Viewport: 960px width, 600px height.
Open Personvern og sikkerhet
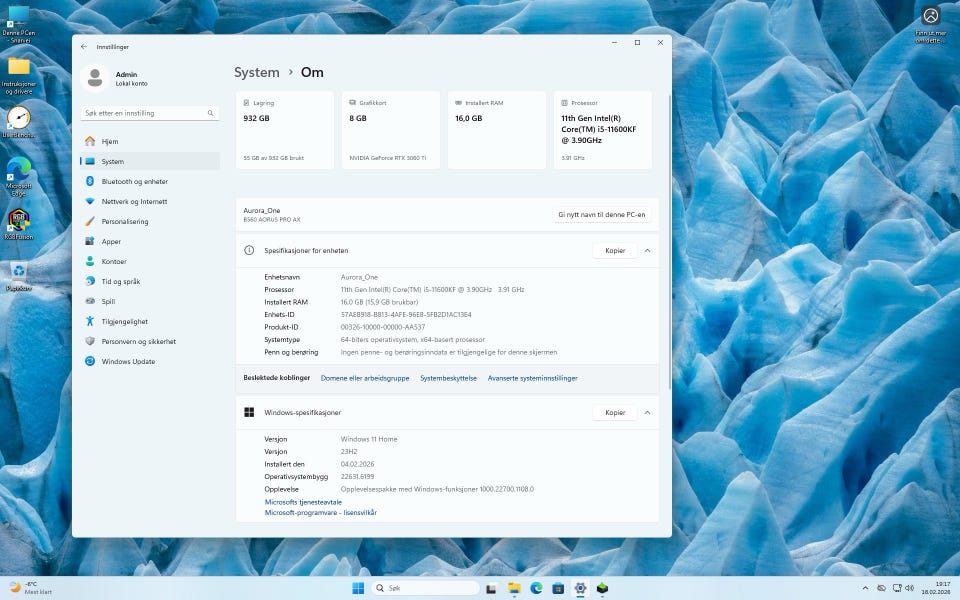[x=149, y=342]
